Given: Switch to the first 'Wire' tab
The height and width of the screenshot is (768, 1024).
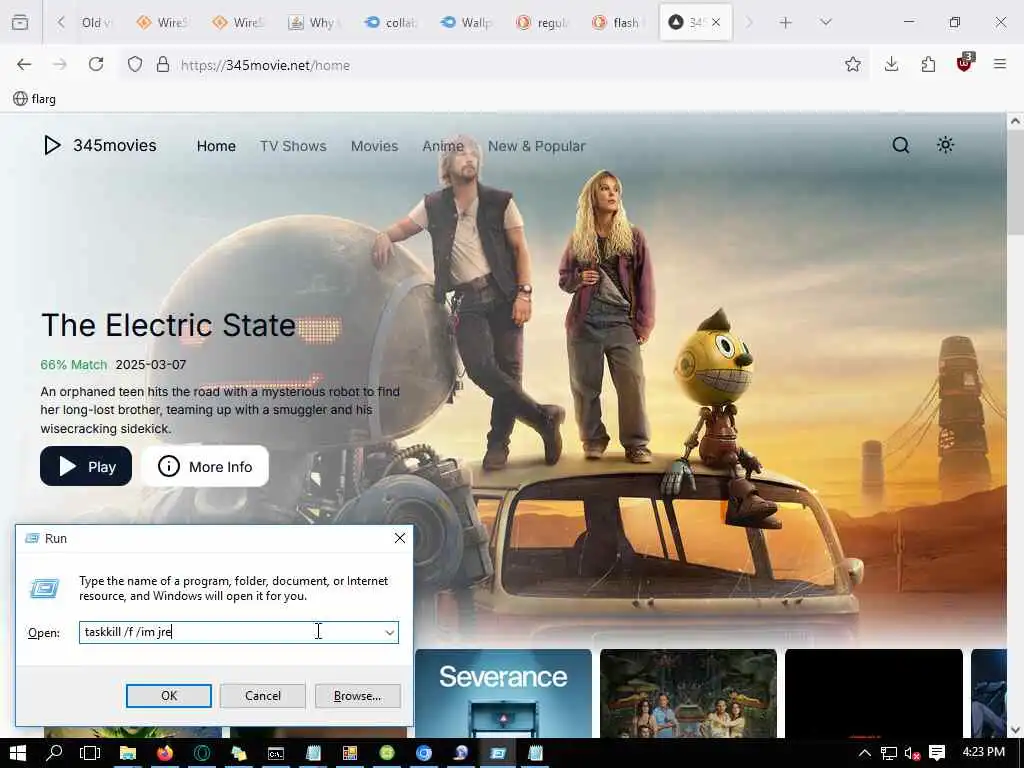Looking at the screenshot, I should 163,22.
